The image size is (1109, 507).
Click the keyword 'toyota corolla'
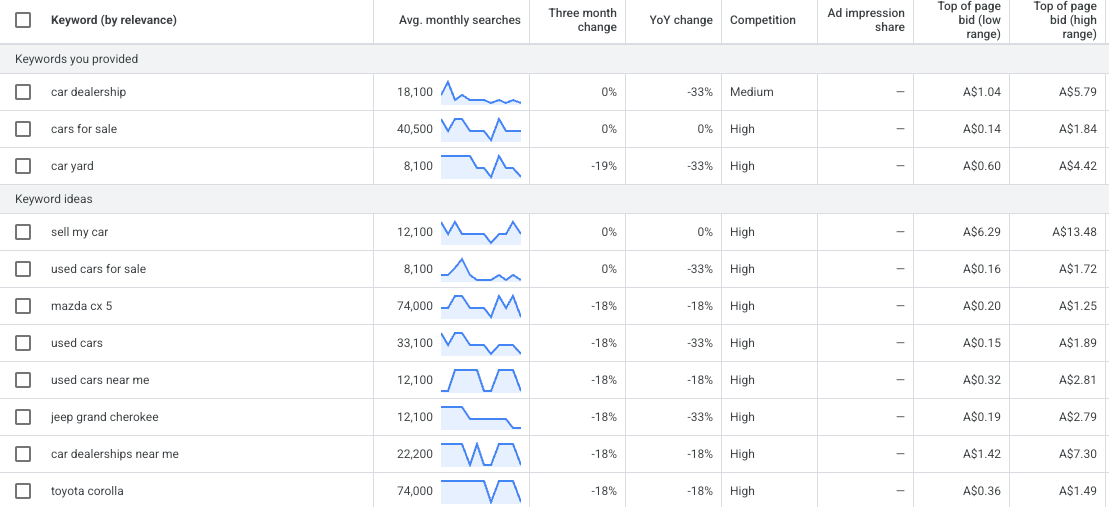pos(87,491)
